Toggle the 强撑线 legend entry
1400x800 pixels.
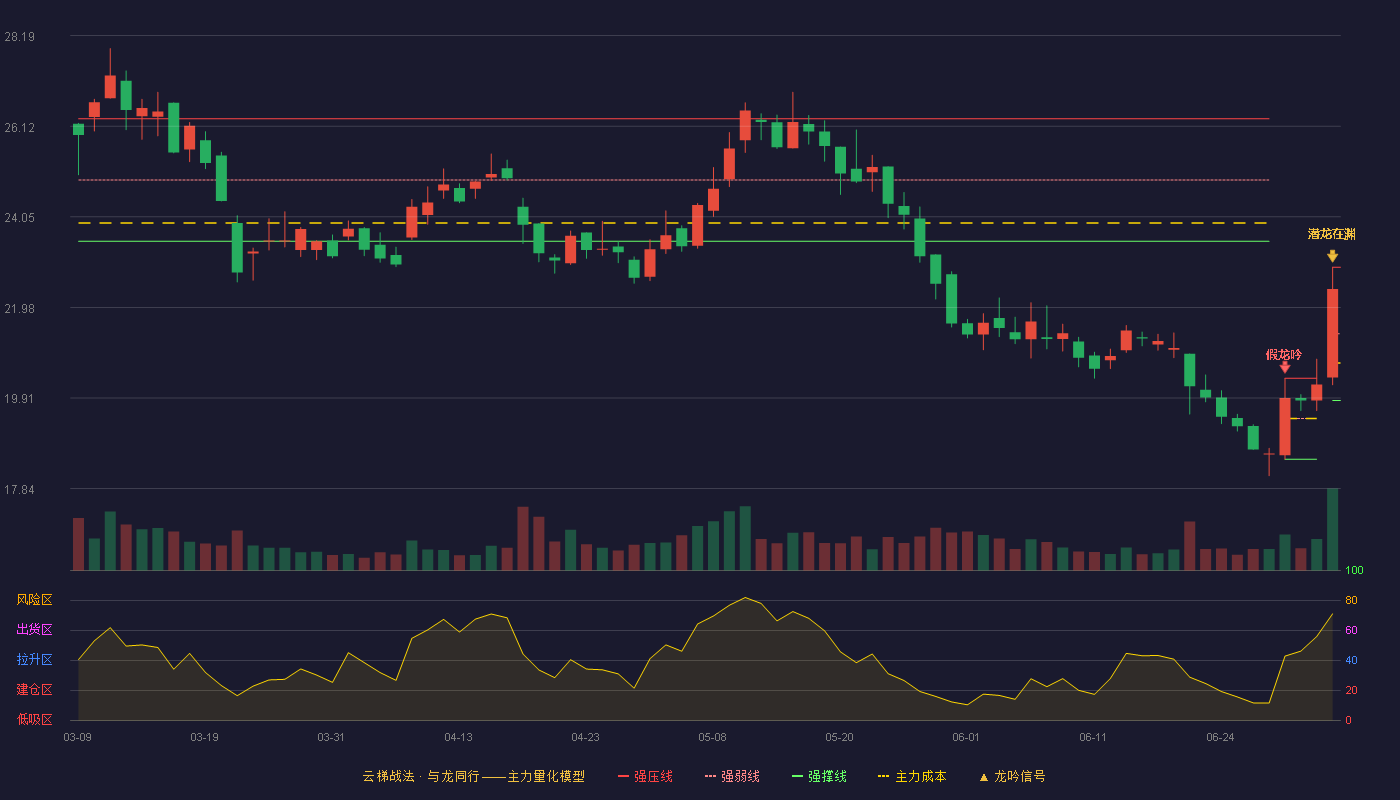tap(819, 776)
